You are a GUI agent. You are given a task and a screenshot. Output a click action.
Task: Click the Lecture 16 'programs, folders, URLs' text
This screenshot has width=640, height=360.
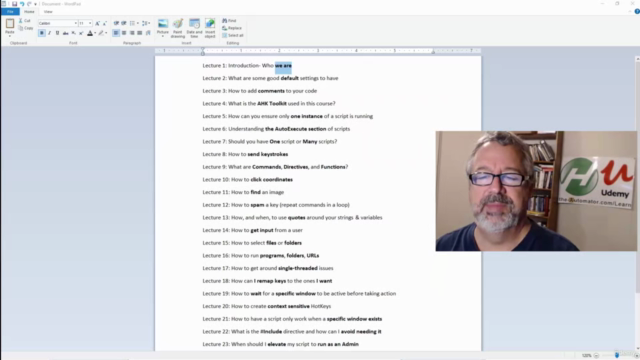[289, 256]
